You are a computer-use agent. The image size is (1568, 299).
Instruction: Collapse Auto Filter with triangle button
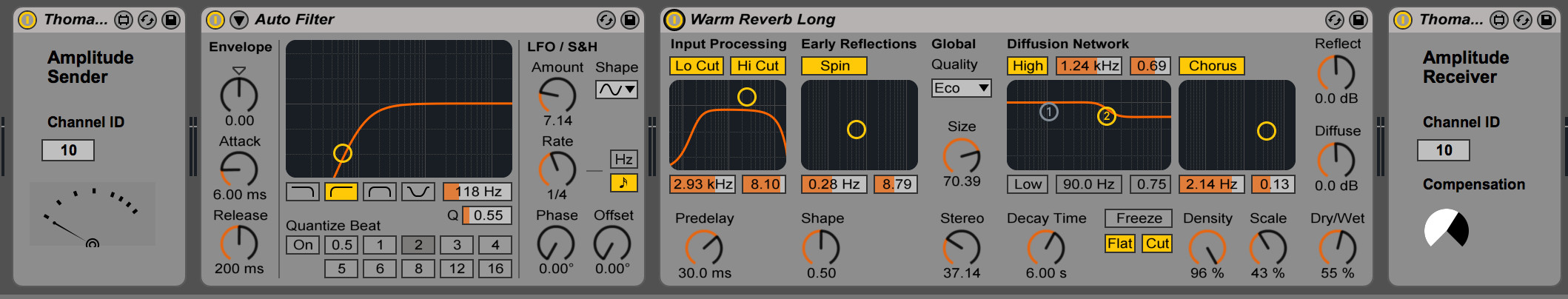coord(239,20)
